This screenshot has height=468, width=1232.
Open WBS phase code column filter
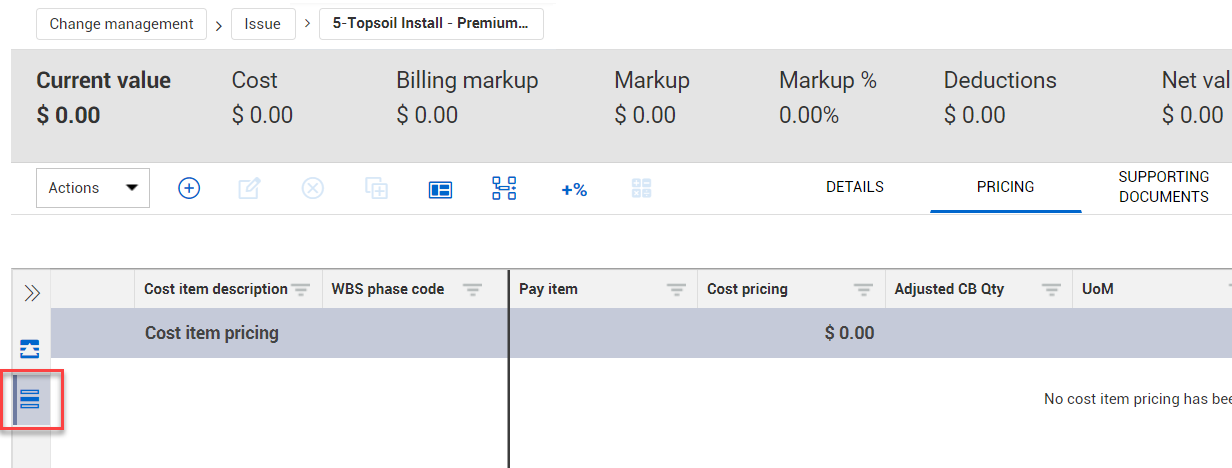coord(473,290)
